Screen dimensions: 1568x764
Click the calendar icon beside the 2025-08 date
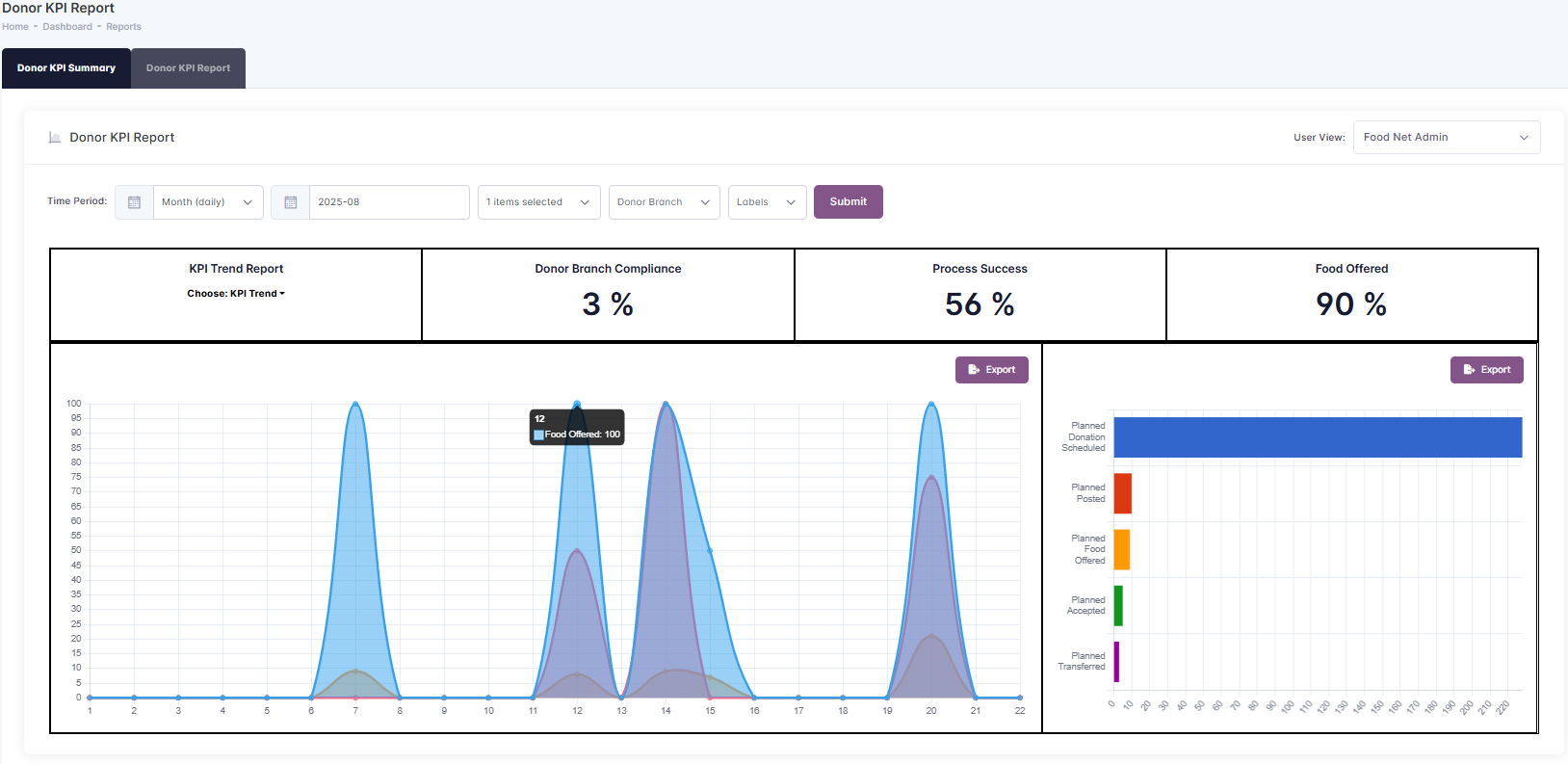tap(290, 202)
